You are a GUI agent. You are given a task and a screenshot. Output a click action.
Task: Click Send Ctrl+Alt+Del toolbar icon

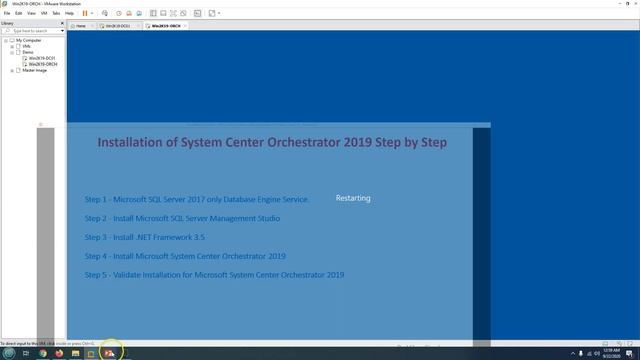coord(105,13)
